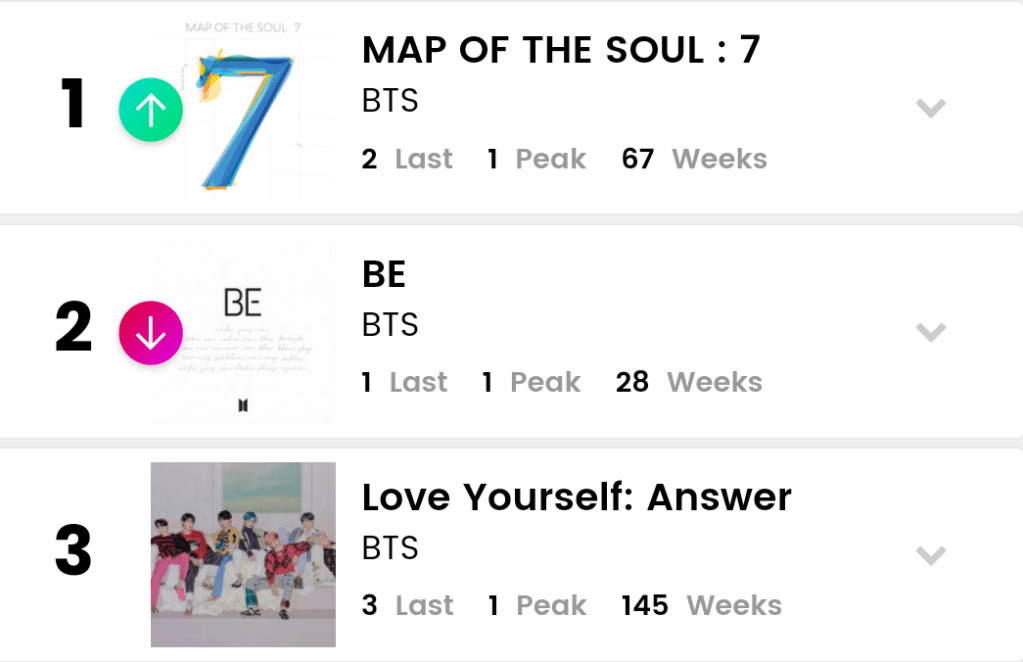
Task: Click the 67 Weeks stat
Action: (694, 159)
